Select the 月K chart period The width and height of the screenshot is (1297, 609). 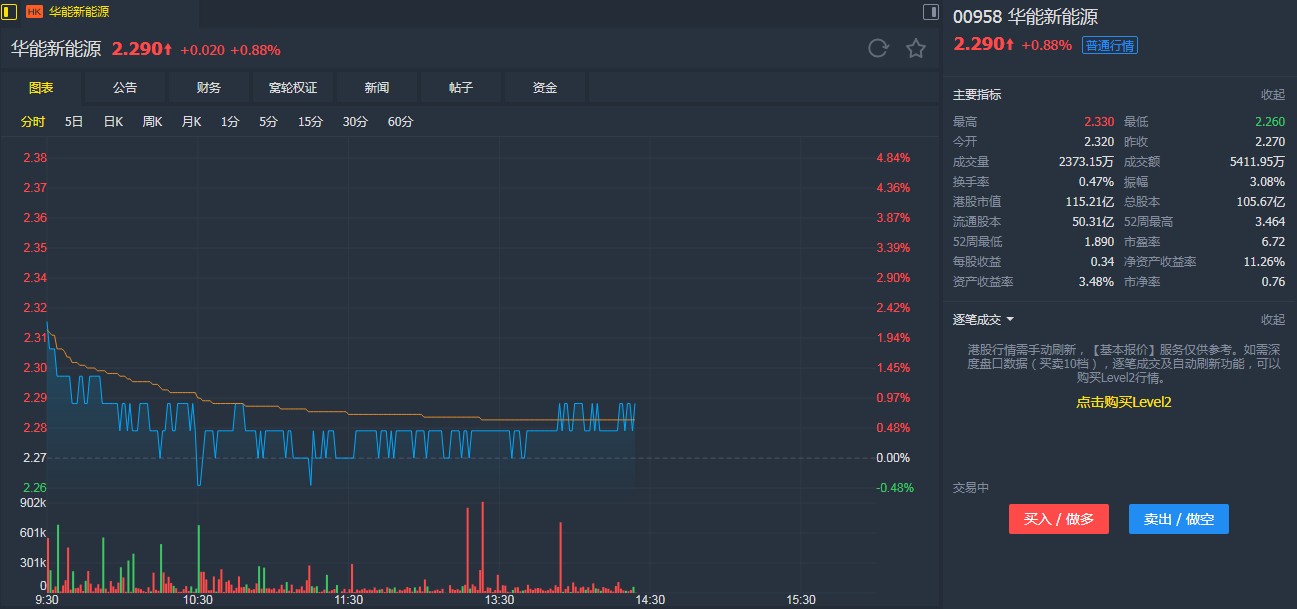(x=191, y=122)
